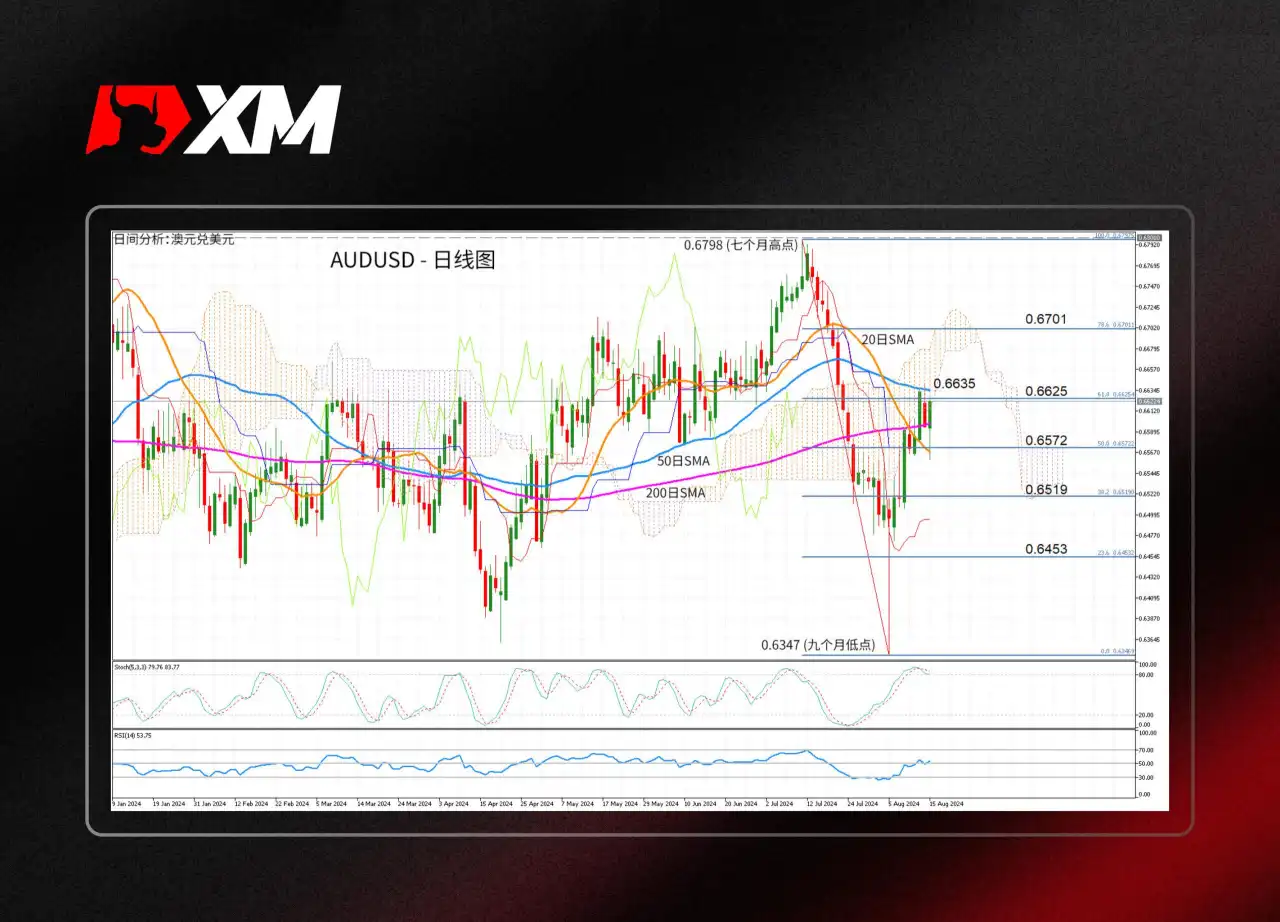Click the 0.6625 Fibonacci level label
Screen dimensions: 1280x922
pos(1046,390)
